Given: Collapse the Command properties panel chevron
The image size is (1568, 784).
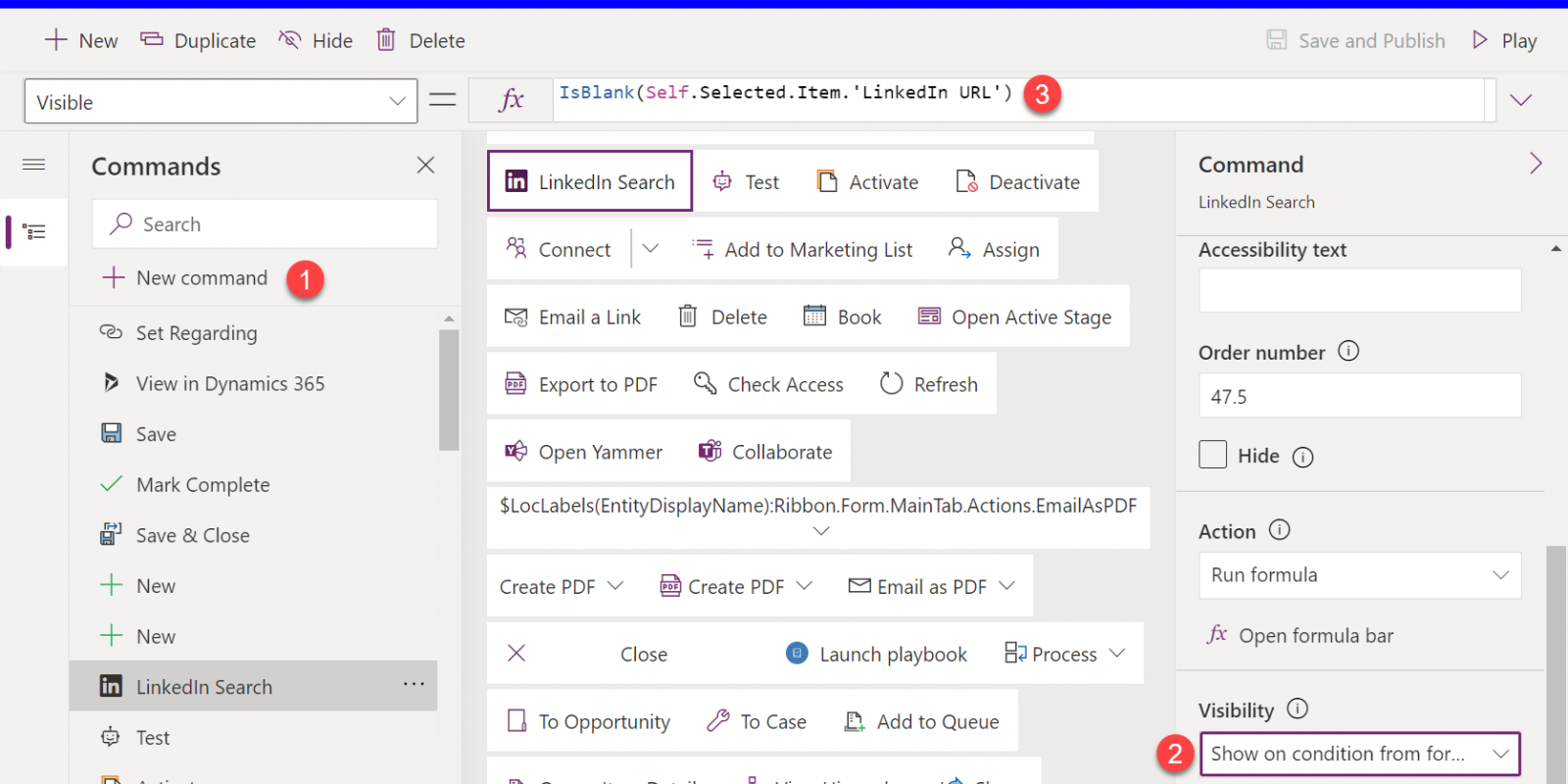Looking at the screenshot, I should [1536, 164].
